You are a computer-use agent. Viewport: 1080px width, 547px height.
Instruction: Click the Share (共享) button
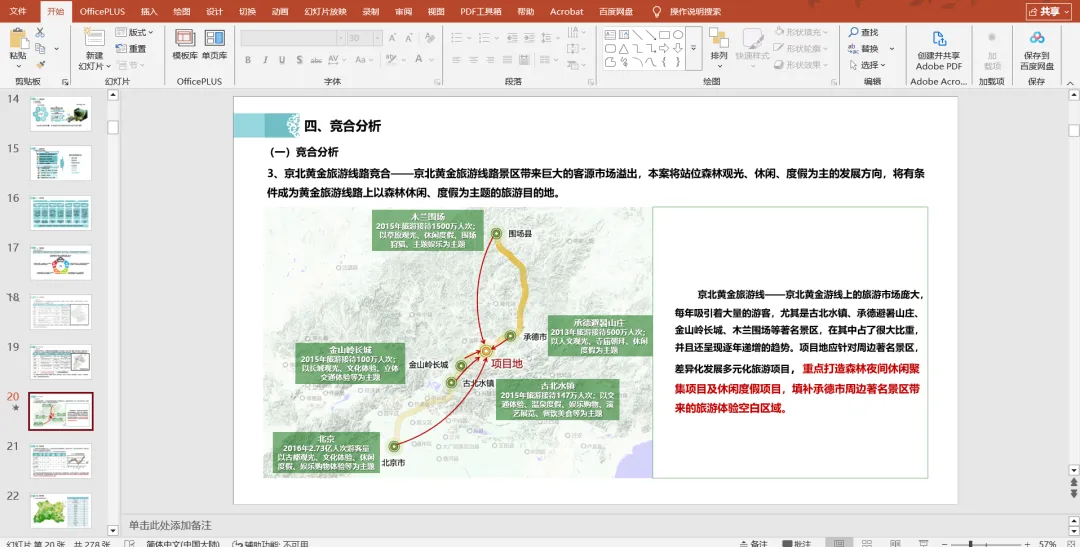pos(1049,12)
